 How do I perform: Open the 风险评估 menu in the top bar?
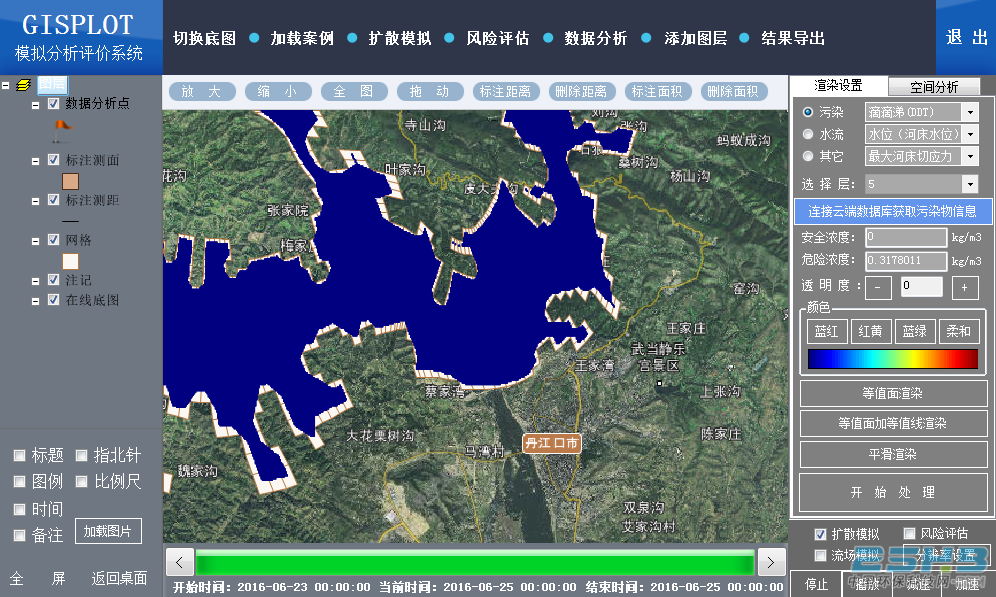pos(498,38)
